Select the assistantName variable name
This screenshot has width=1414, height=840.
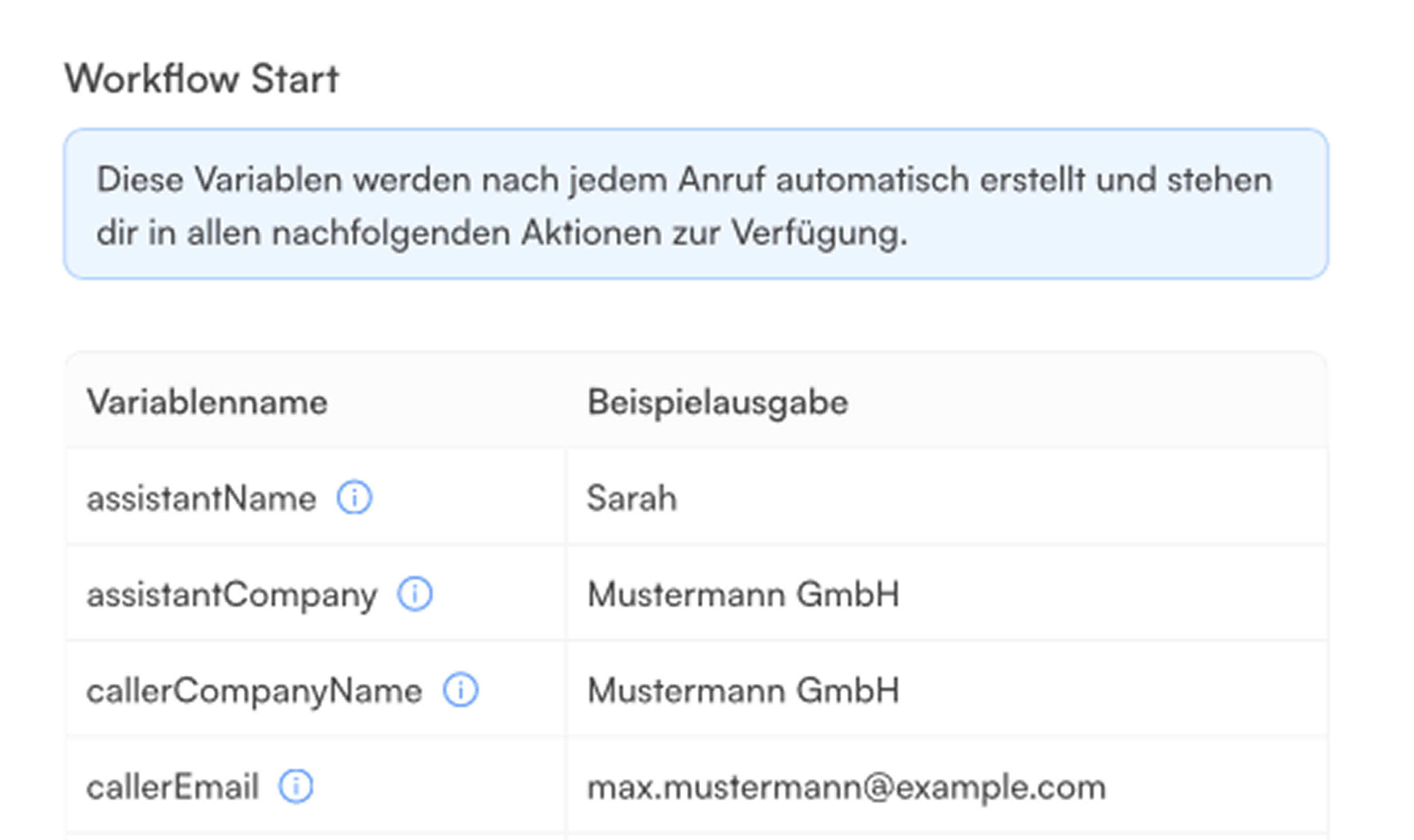[x=201, y=499]
